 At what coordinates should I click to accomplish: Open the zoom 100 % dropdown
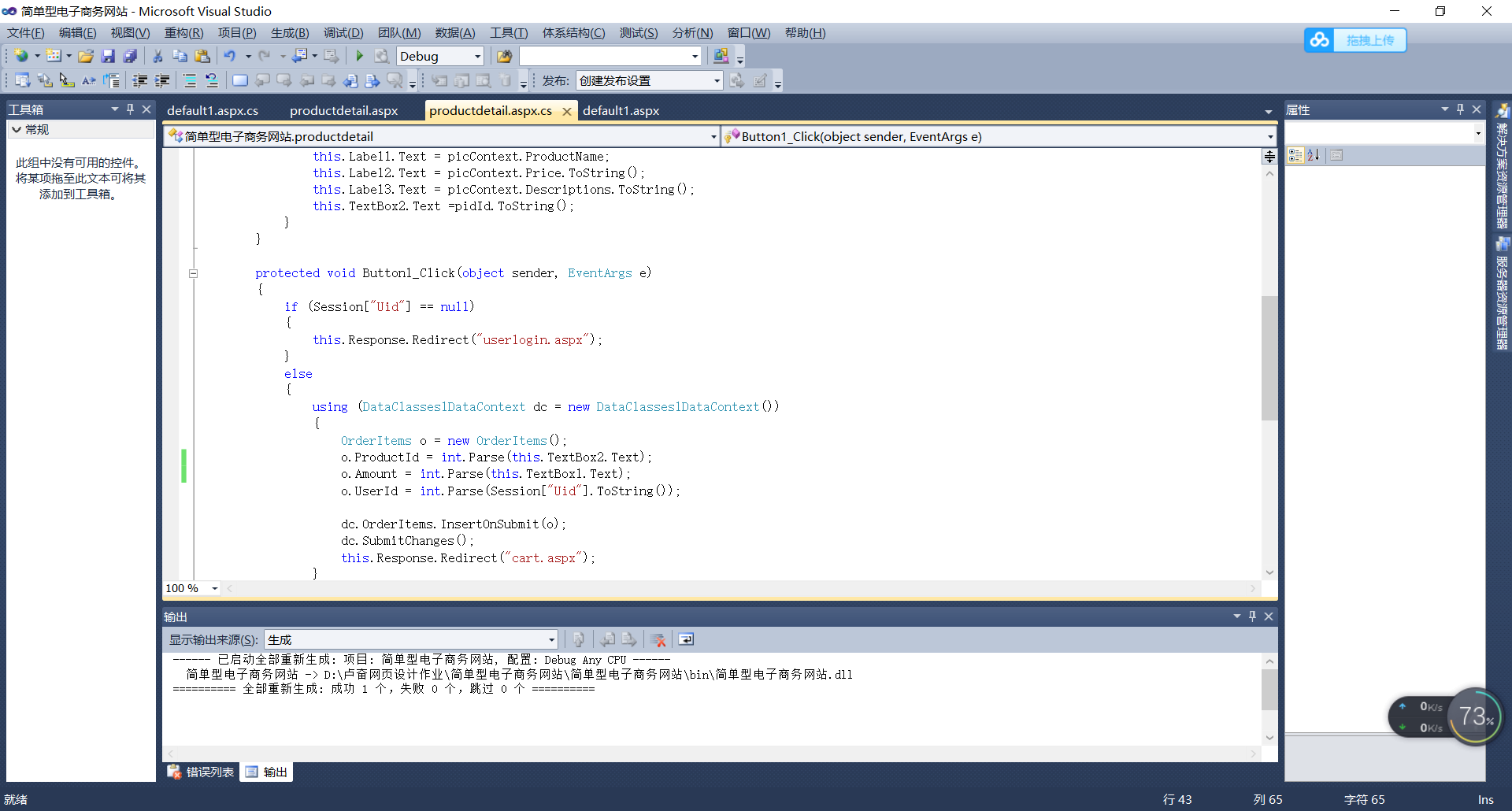[214, 588]
